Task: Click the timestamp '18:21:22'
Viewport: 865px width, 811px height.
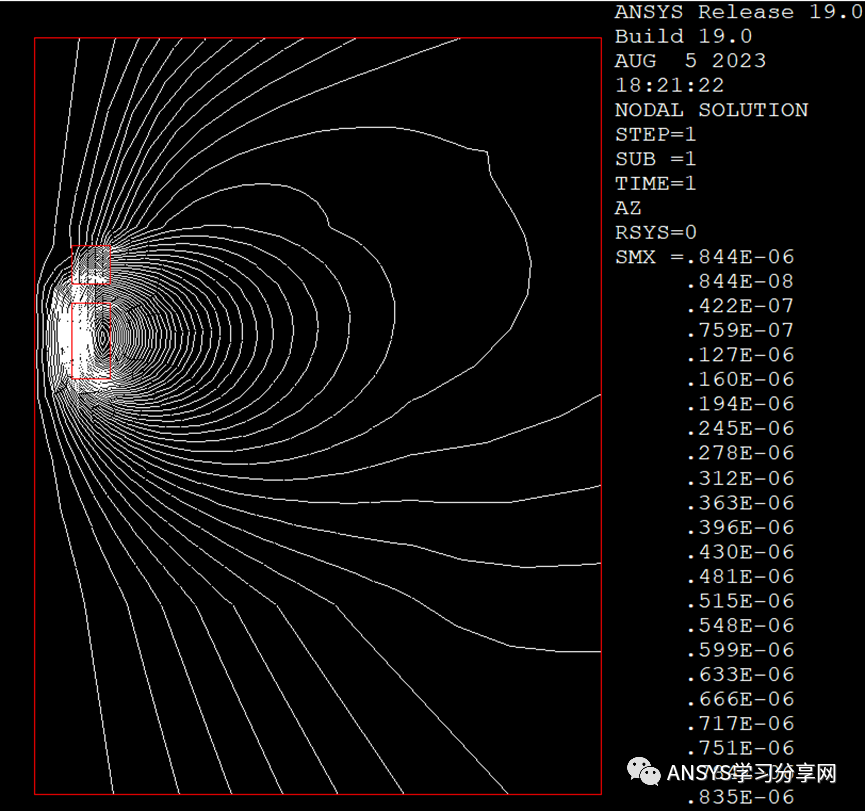Action: 670,86
